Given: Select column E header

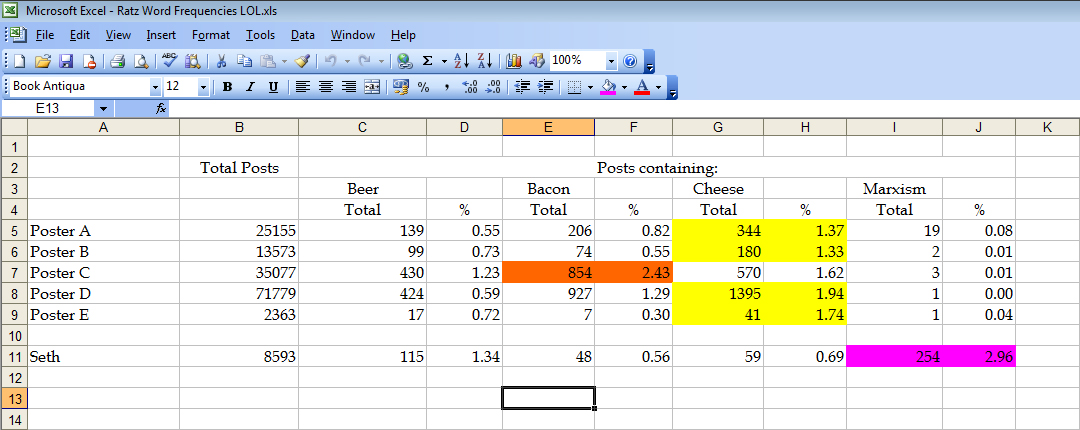Looking at the screenshot, I should (548, 127).
